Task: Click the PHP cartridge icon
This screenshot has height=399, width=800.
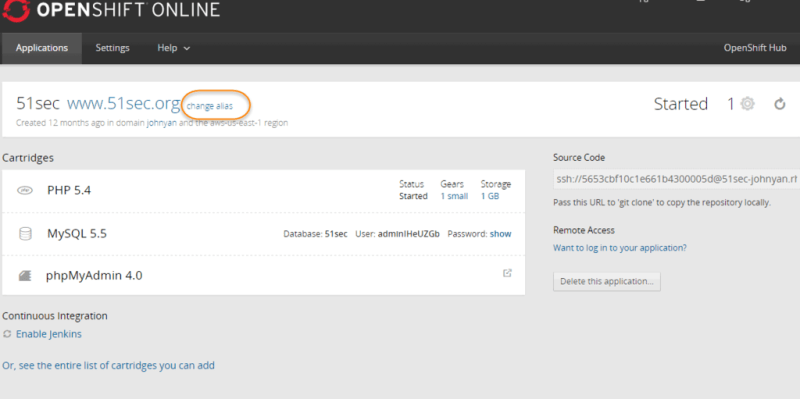Action: point(25,190)
